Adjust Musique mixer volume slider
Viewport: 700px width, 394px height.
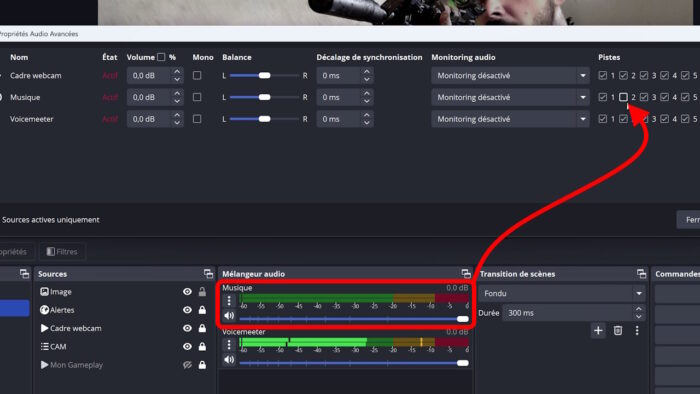pyautogui.click(x=354, y=319)
